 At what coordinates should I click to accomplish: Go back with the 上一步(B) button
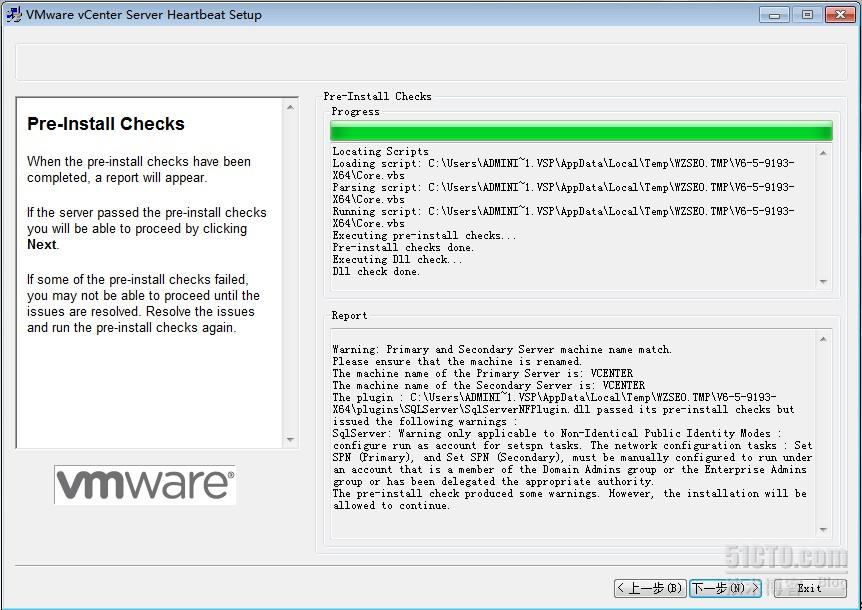[x=649, y=588]
